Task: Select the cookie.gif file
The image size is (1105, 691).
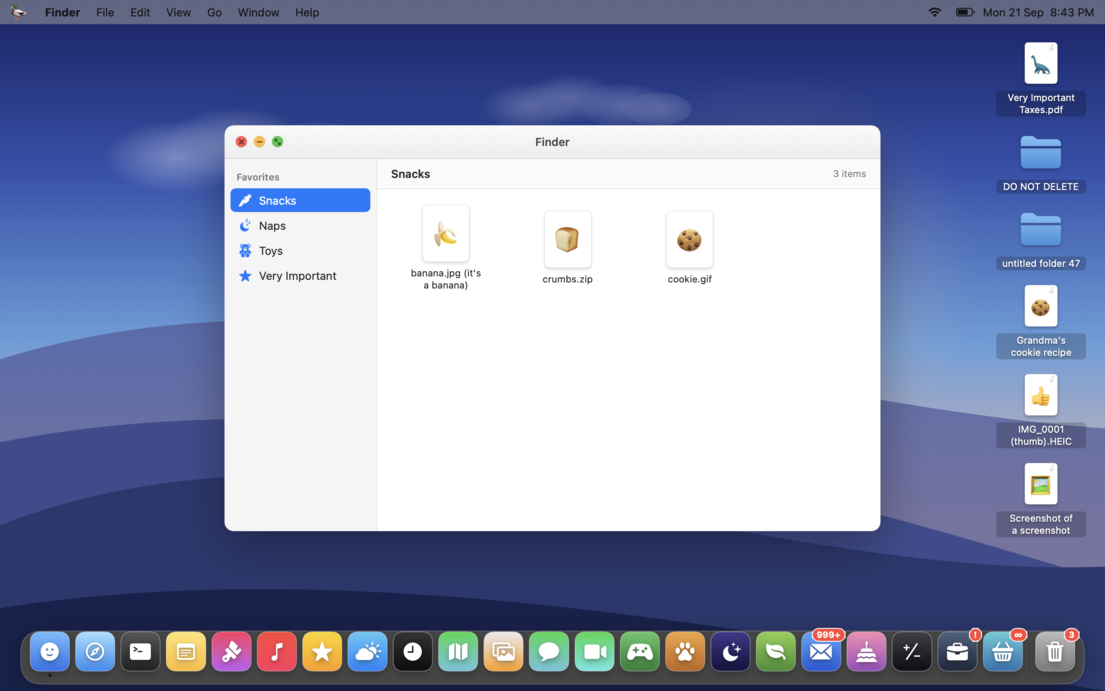Action: point(689,247)
